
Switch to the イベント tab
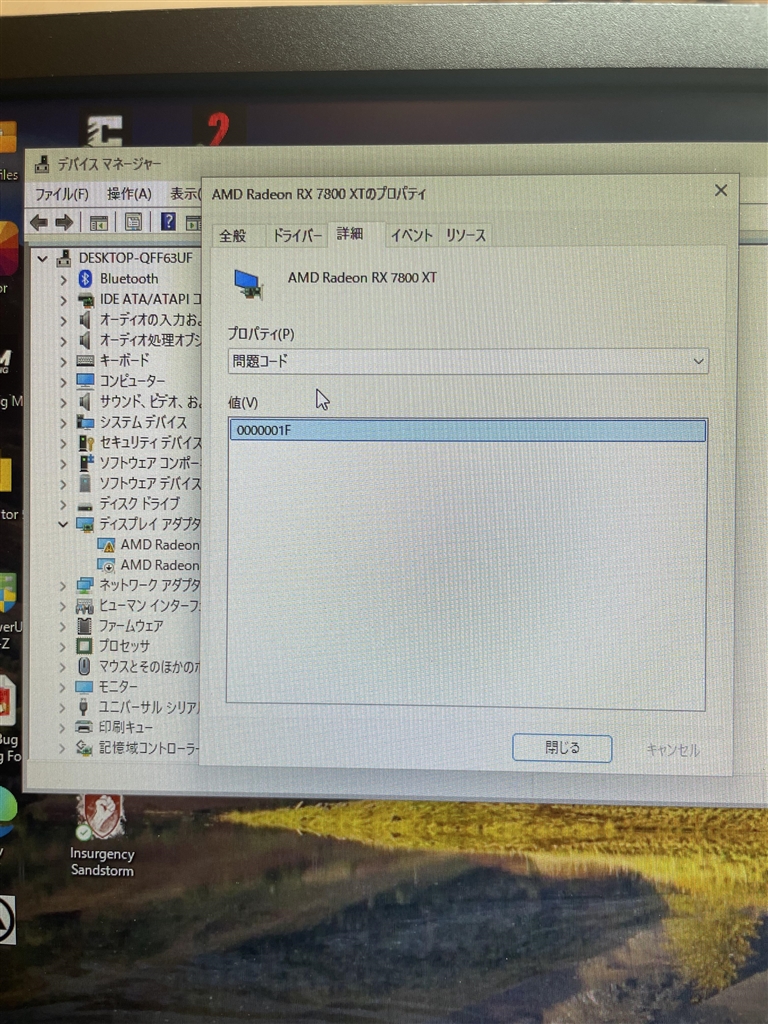(411, 235)
